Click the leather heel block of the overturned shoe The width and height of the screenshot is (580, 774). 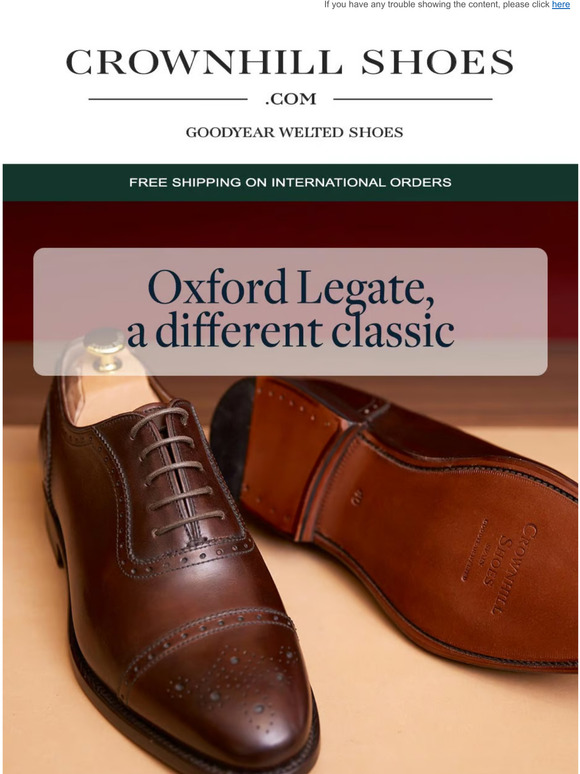[x=296, y=454]
